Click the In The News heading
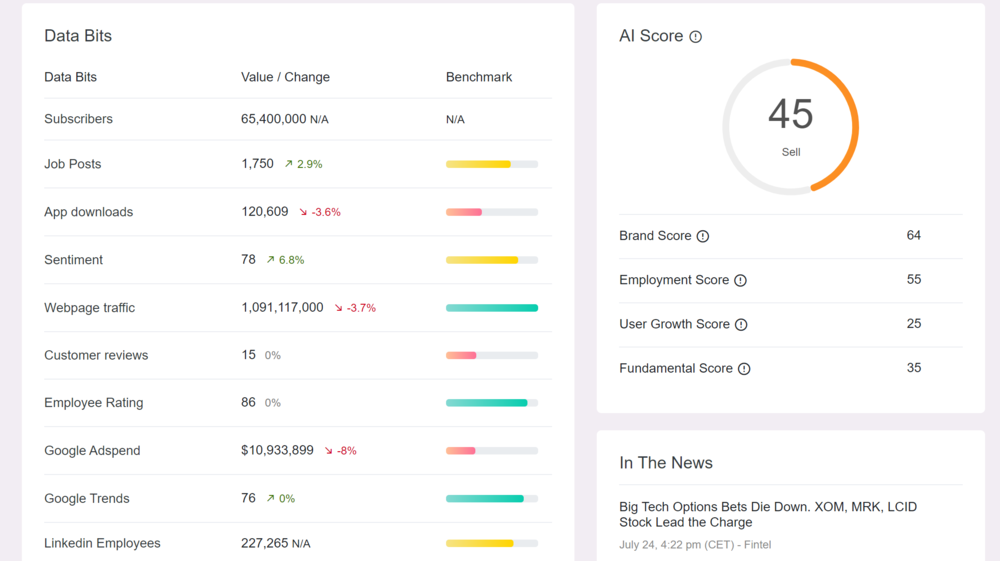Screen dimensions: 1000x561 tap(666, 463)
